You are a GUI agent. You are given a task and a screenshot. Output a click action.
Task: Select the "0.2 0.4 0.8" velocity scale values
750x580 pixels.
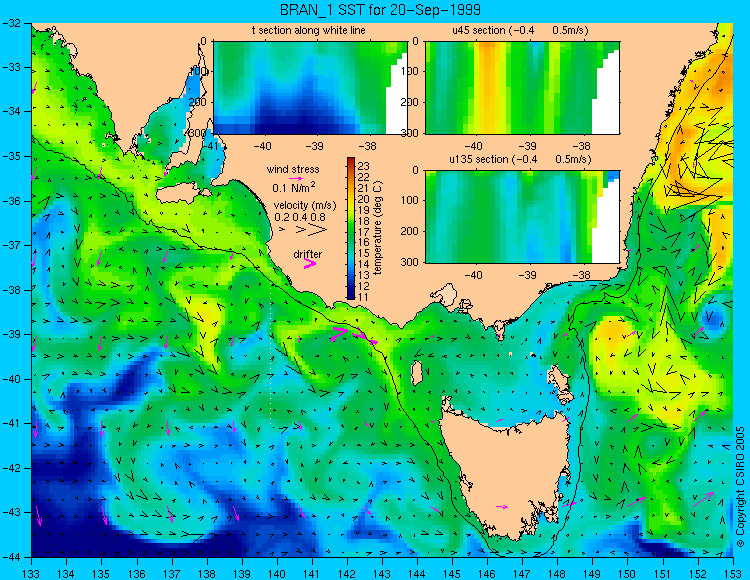pyautogui.click(x=300, y=217)
